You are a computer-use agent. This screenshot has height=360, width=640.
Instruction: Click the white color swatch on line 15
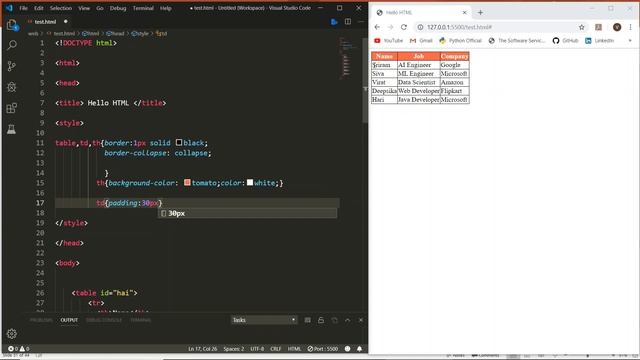pyautogui.click(x=250, y=182)
